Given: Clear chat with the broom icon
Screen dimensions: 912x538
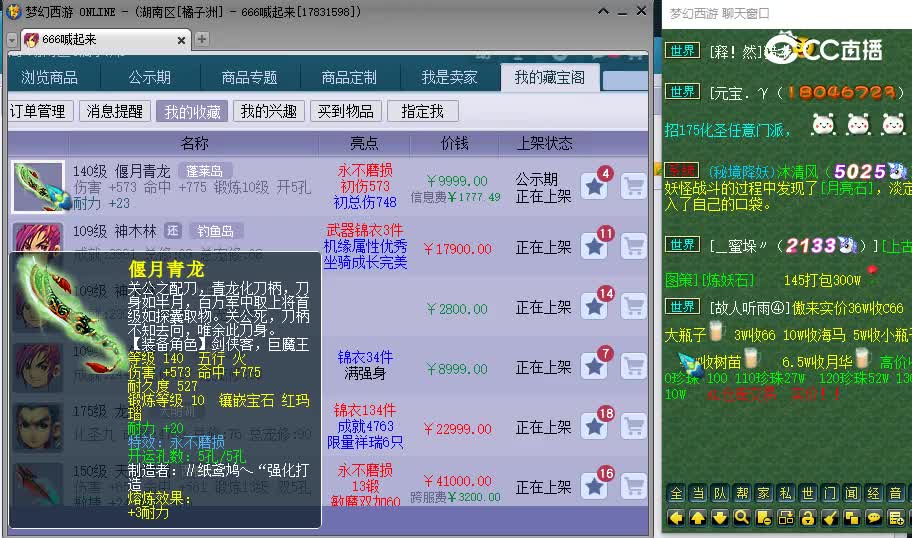Looking at the screenshot, I should (x=829, y=518).
